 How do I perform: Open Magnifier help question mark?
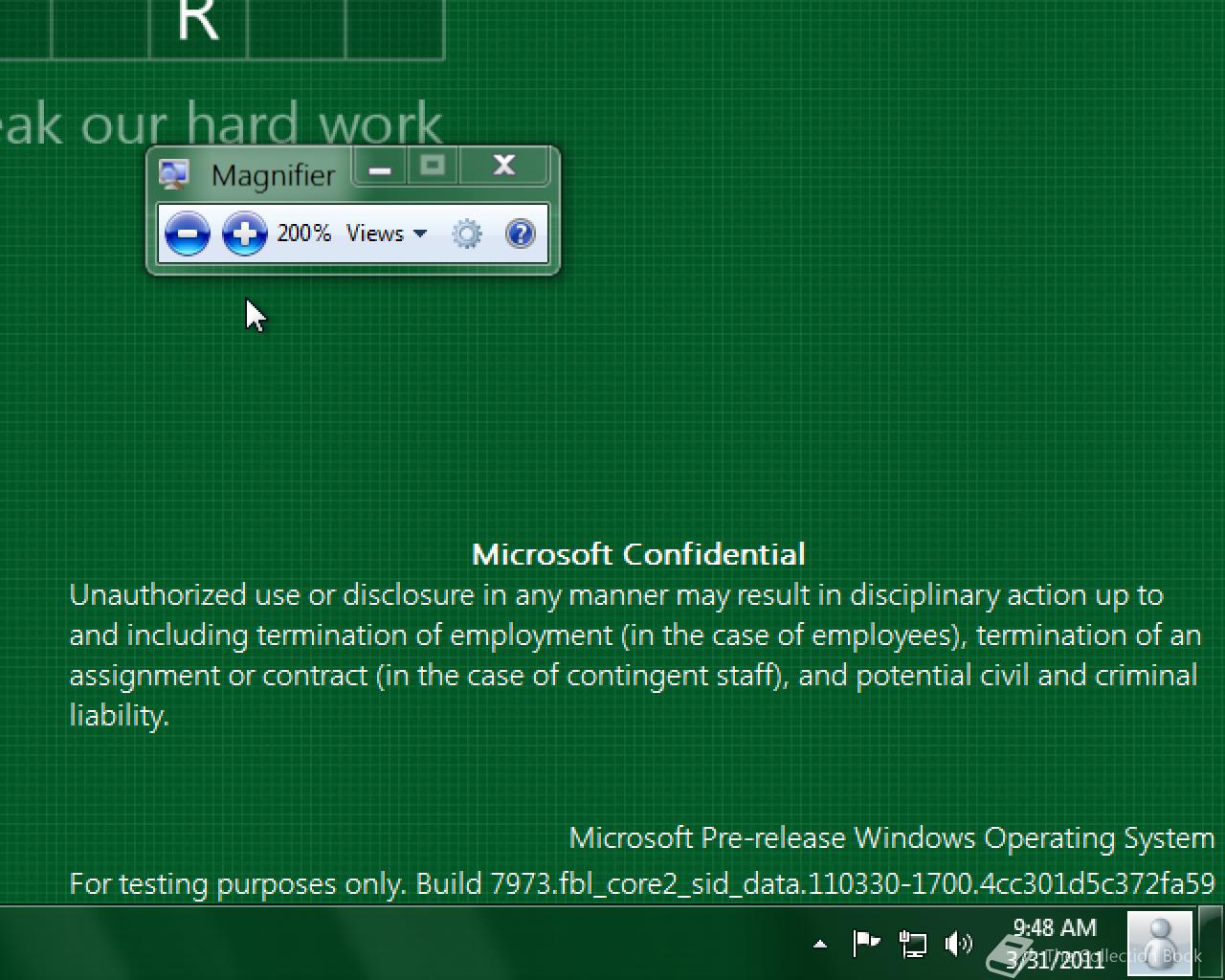[x=520, y=234]
